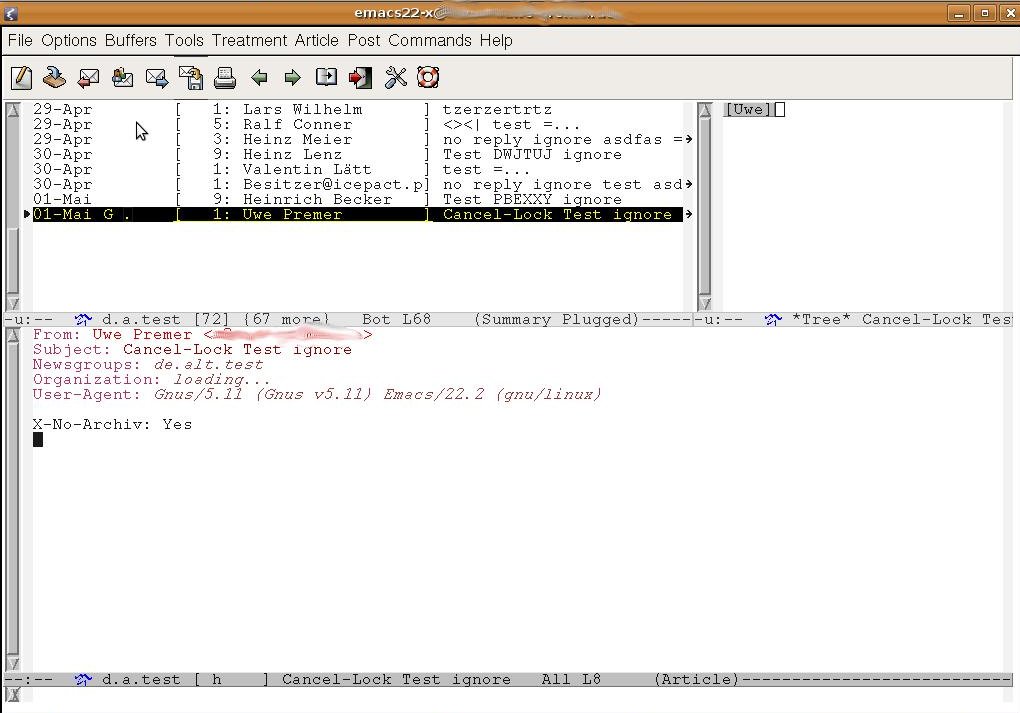Click the exit summary red door icon

click(x=360, y=78)
